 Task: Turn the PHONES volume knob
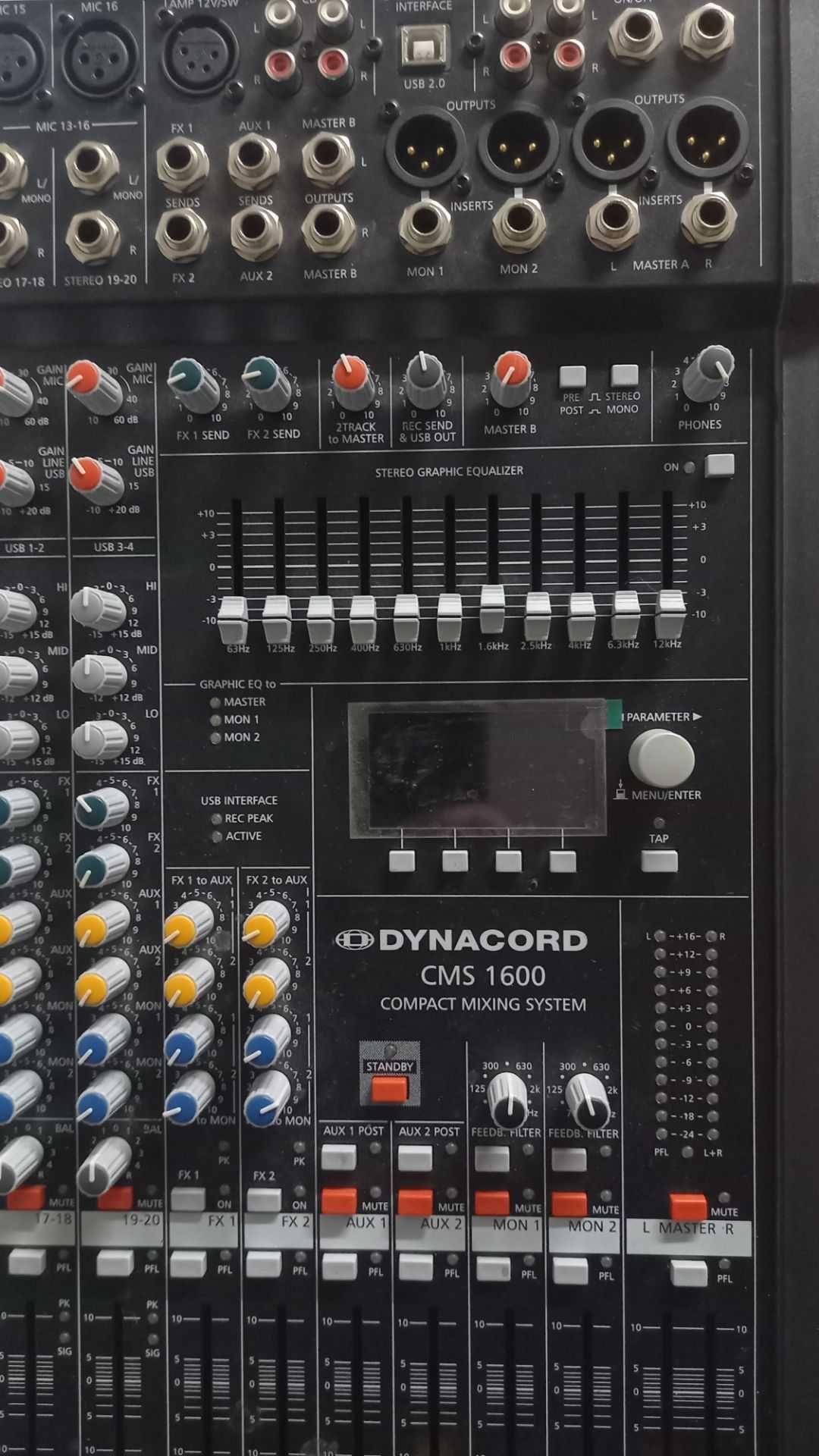(x=709, y=373)
